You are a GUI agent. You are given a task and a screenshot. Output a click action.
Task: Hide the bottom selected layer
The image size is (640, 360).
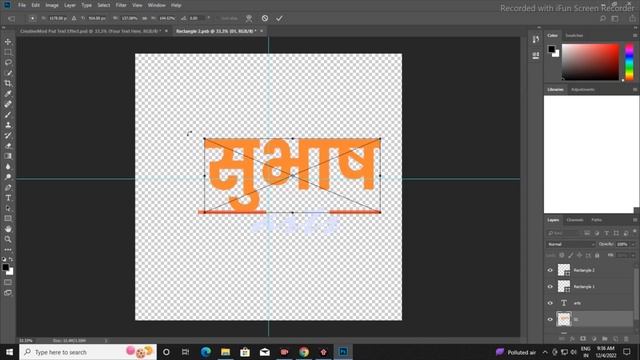pyautogui.click(x=550, y=319)
